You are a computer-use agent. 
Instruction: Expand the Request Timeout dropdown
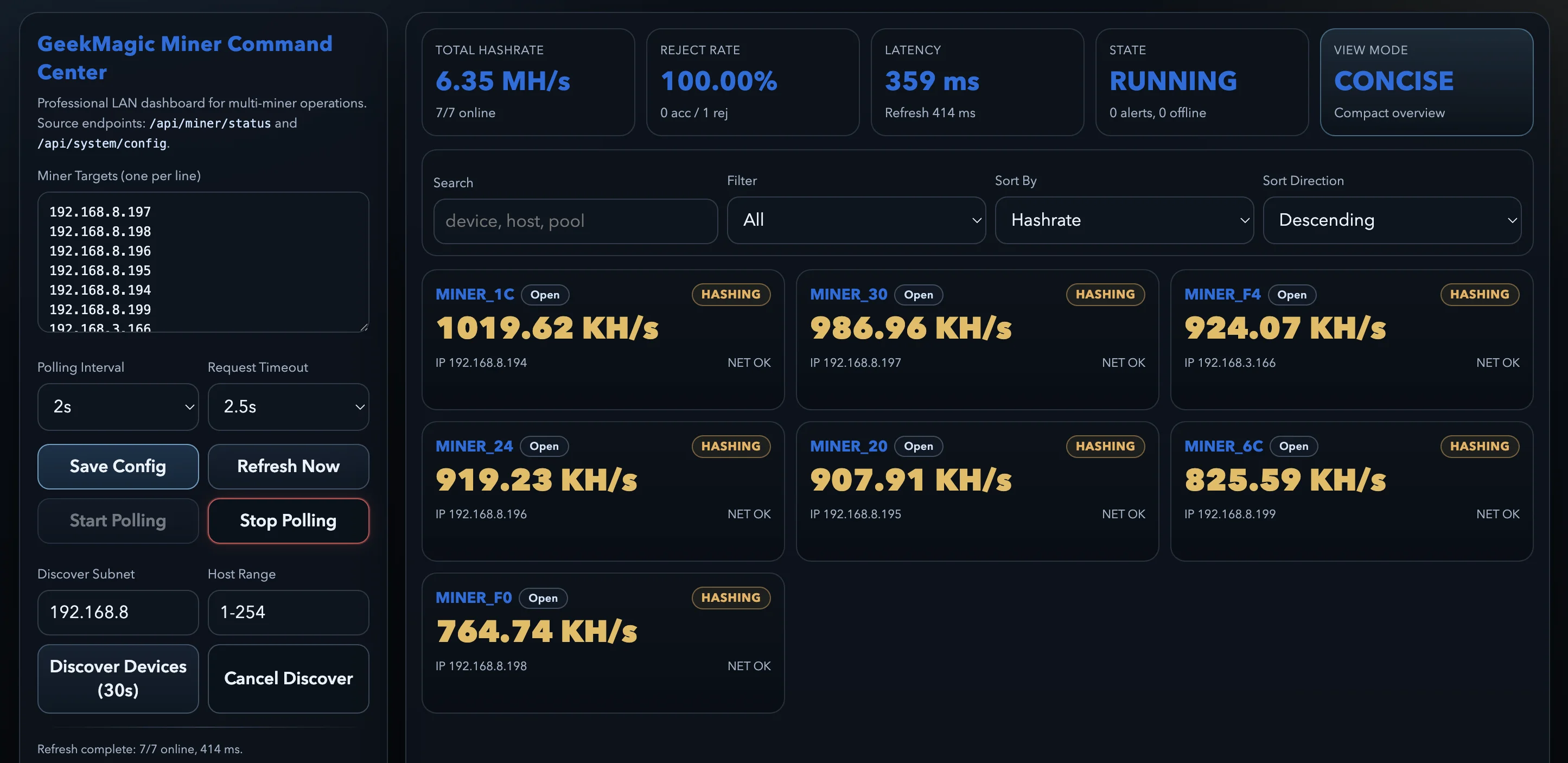tap(288, 407)
